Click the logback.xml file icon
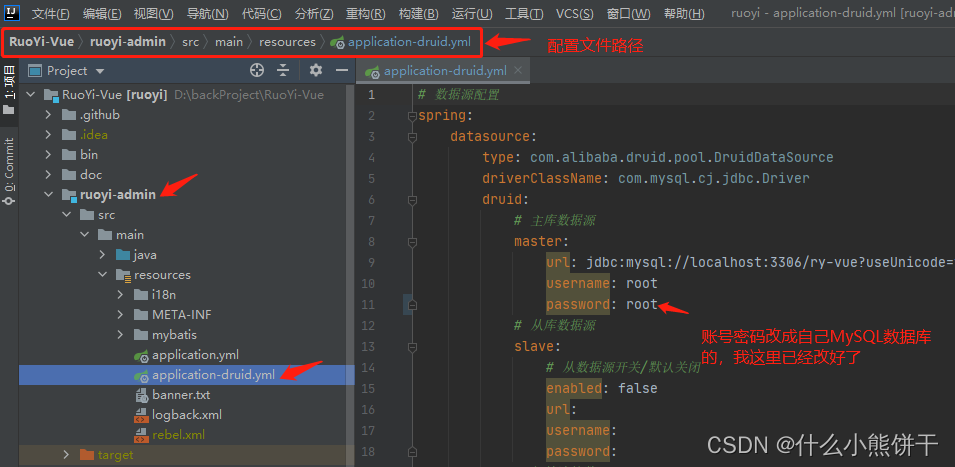Image resolution: width=955 pixels, height=467 pixels. (141, 416)
